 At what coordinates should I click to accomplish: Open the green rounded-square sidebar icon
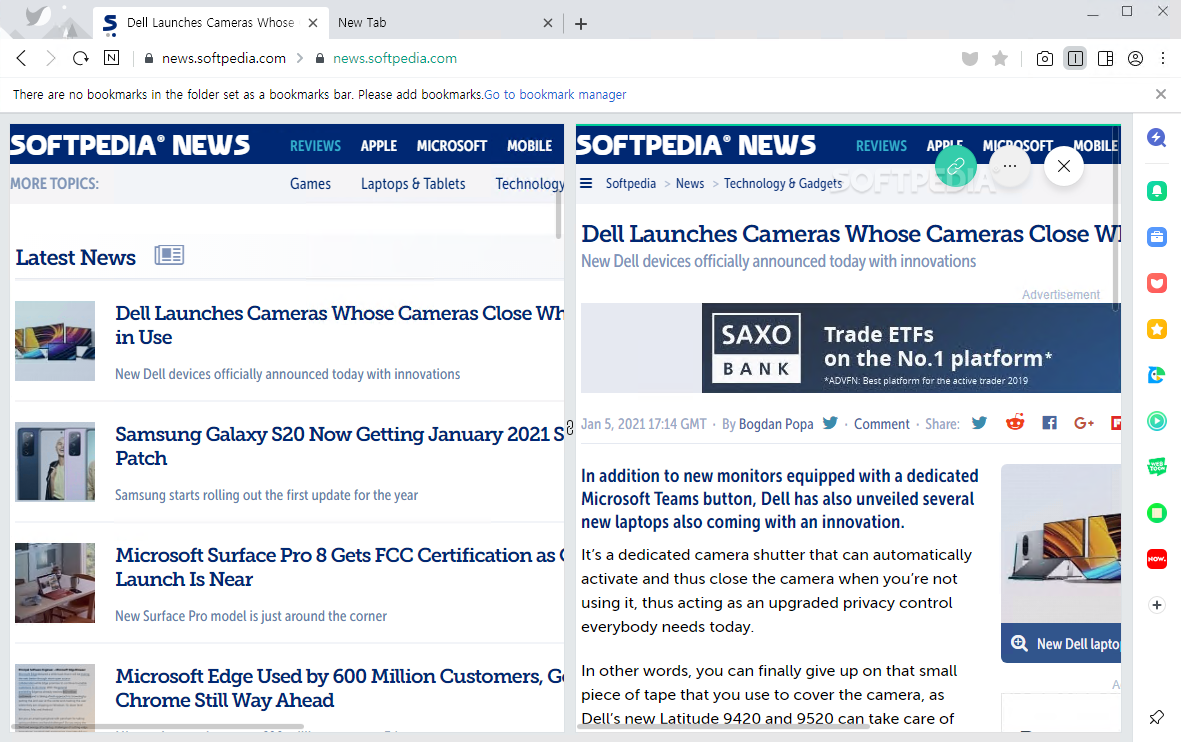[1157, 513]
